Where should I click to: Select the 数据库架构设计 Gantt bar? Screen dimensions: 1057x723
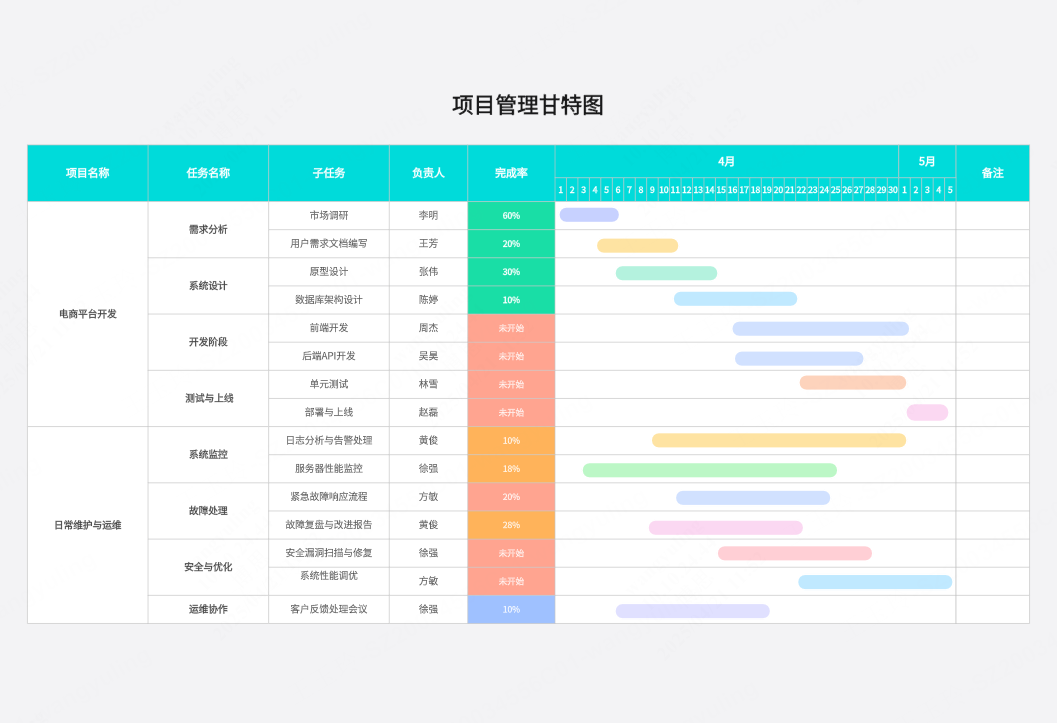[735, 298]
